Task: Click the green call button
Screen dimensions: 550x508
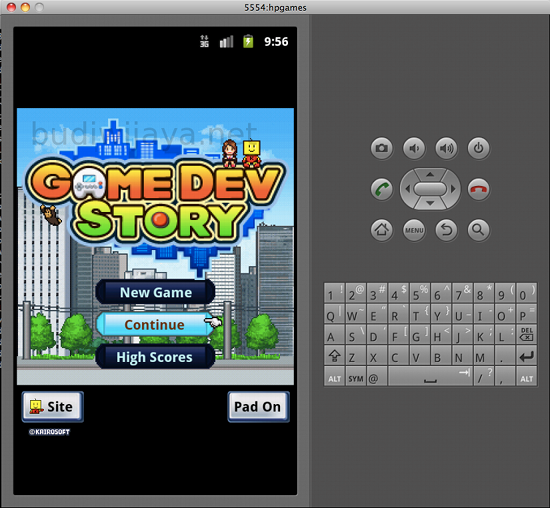Action: pos(382,189)
